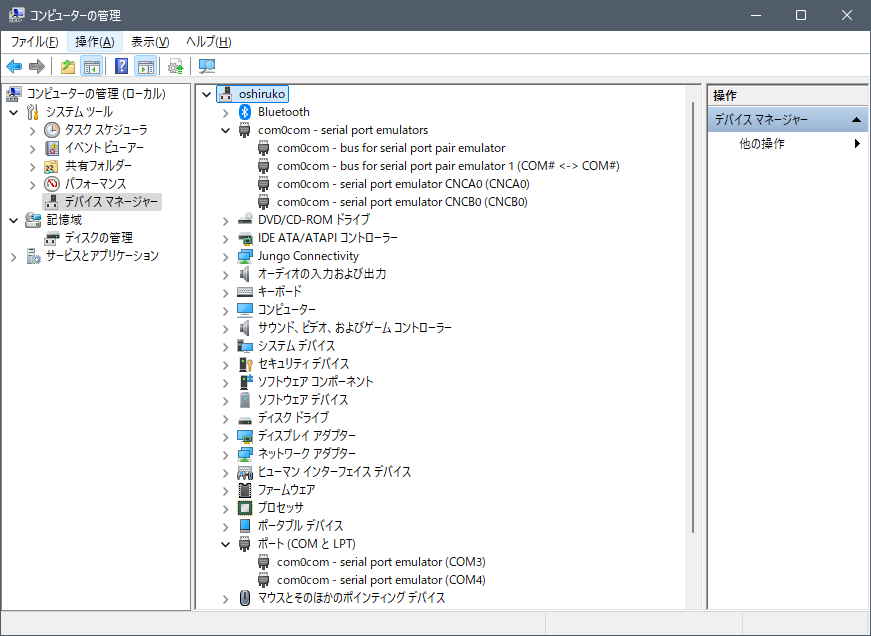
Task: Toggle the Show/Hide Action Pane toolbar button
Action: tap(146, 67)
